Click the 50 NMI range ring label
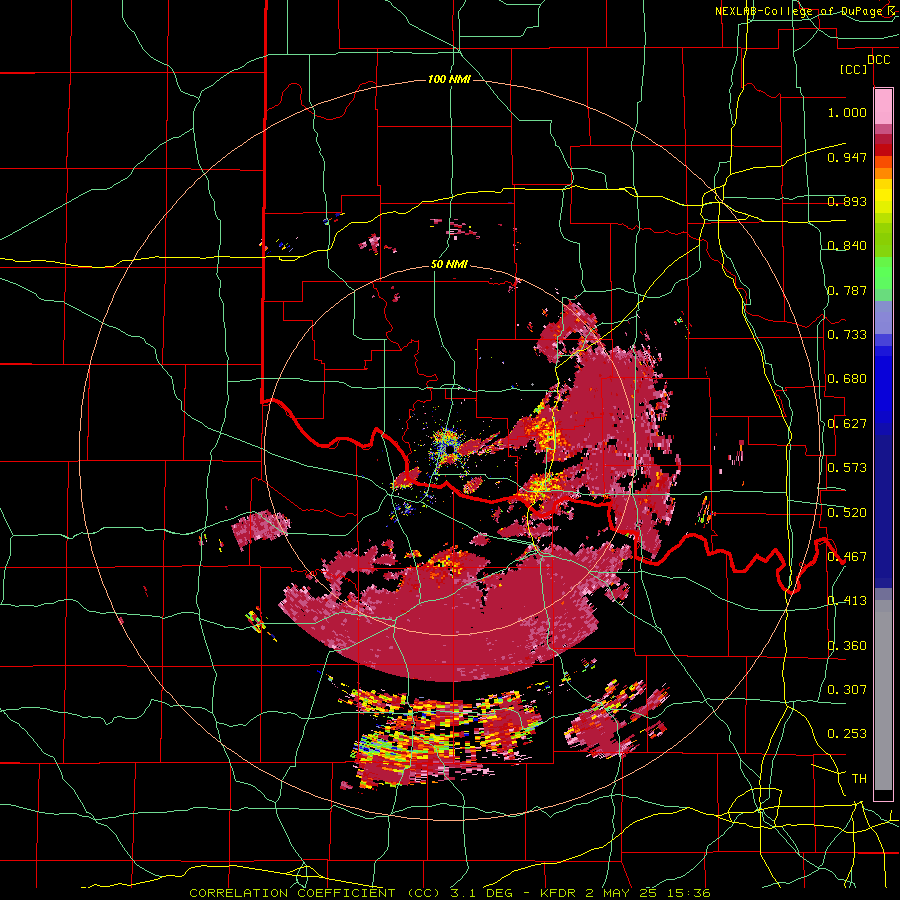 click(449, 265)
